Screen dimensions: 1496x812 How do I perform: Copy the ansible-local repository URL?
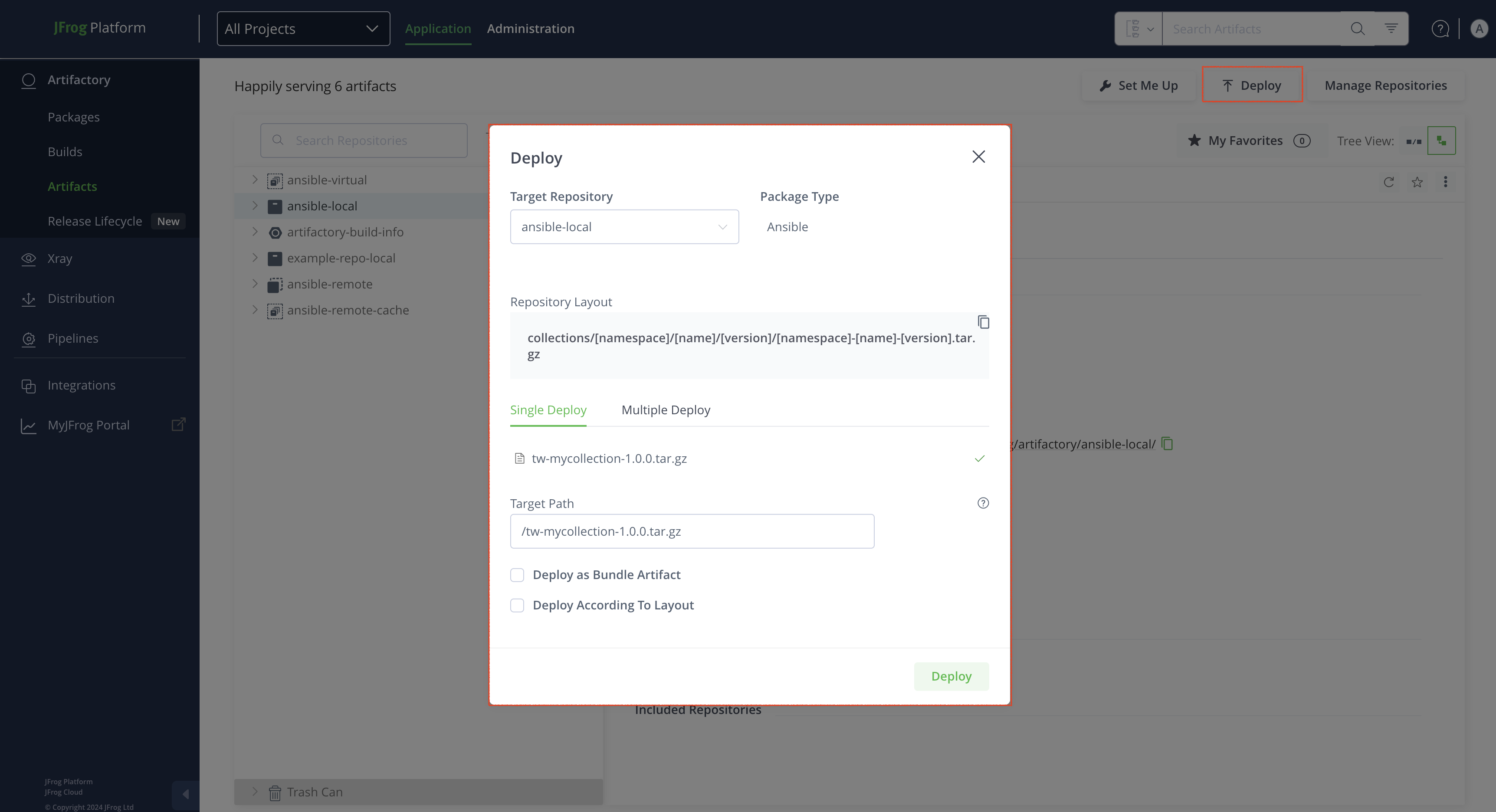pos(1167,444)
